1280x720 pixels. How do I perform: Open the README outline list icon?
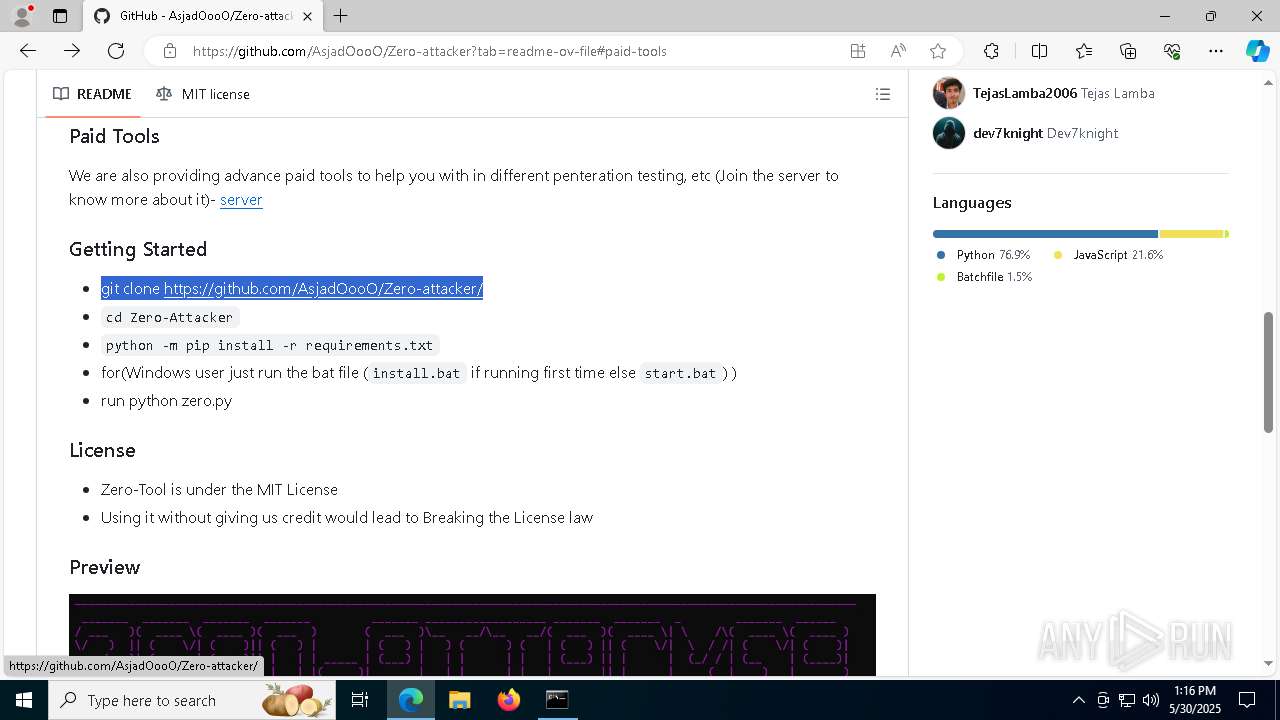883,94
